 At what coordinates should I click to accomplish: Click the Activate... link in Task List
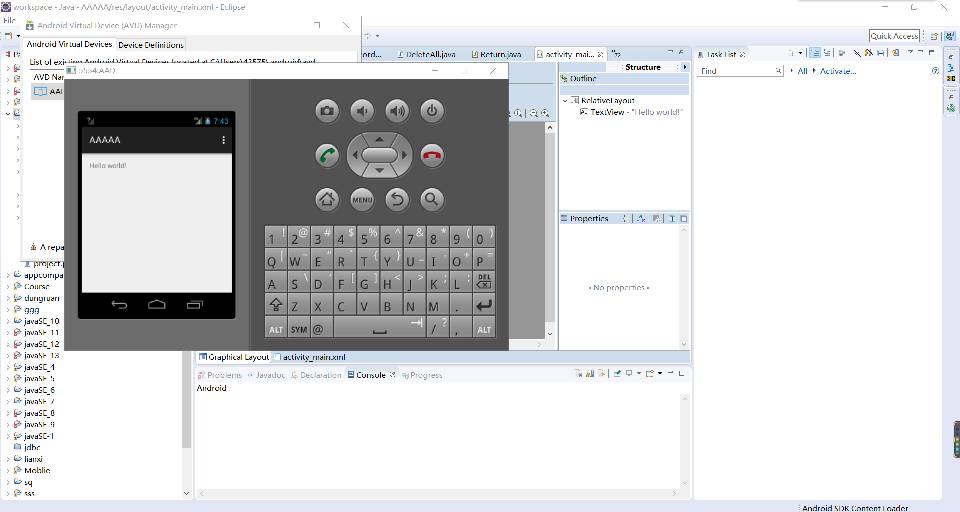click(x=837, y=71)
